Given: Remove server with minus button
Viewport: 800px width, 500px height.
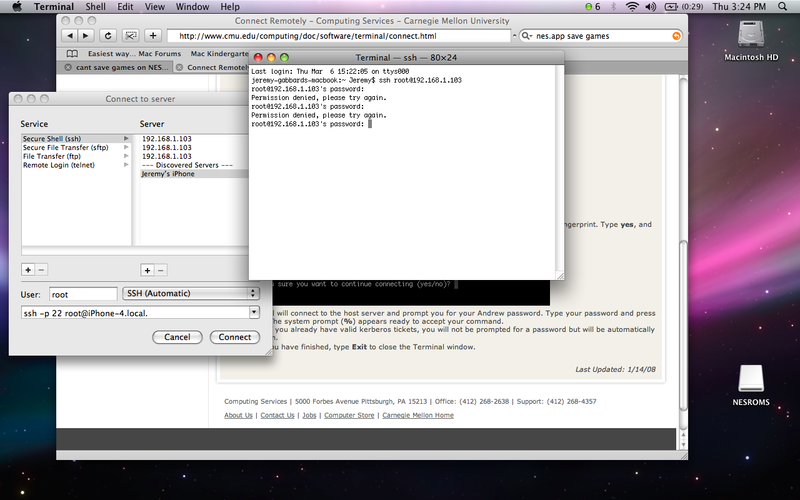Looking at the screenshot, I should [161, 270].
